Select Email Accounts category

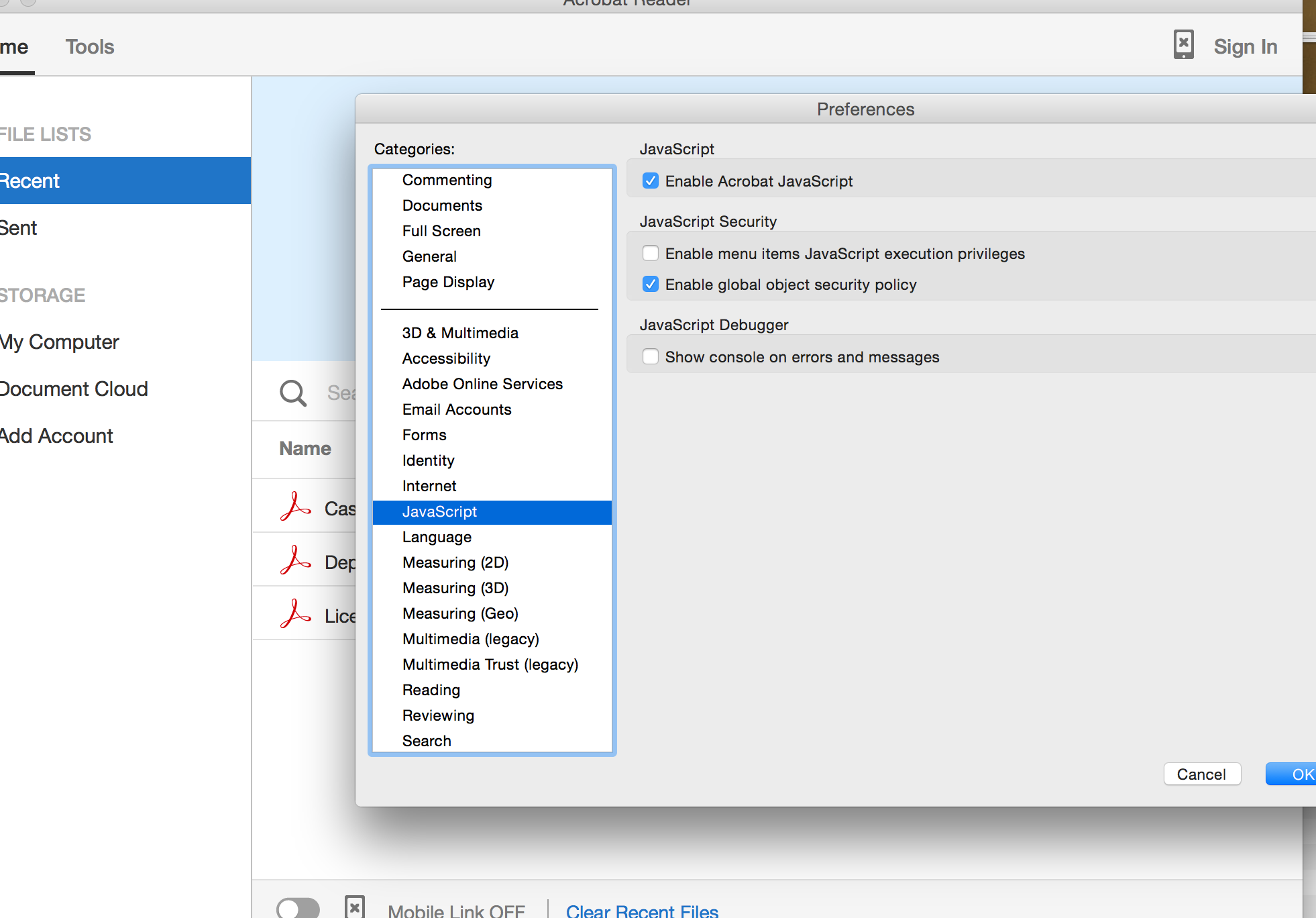(x=492, y=409)
